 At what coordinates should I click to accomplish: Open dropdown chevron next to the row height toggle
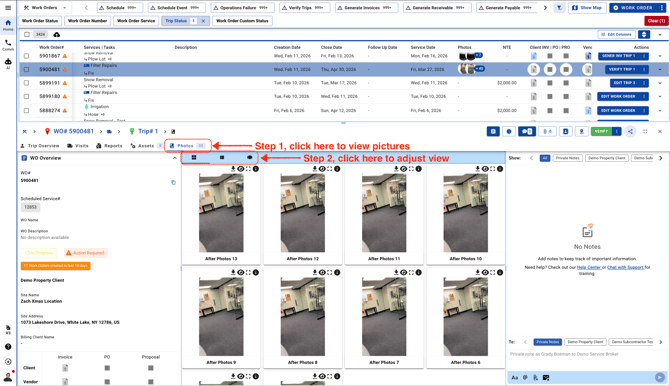660,35
